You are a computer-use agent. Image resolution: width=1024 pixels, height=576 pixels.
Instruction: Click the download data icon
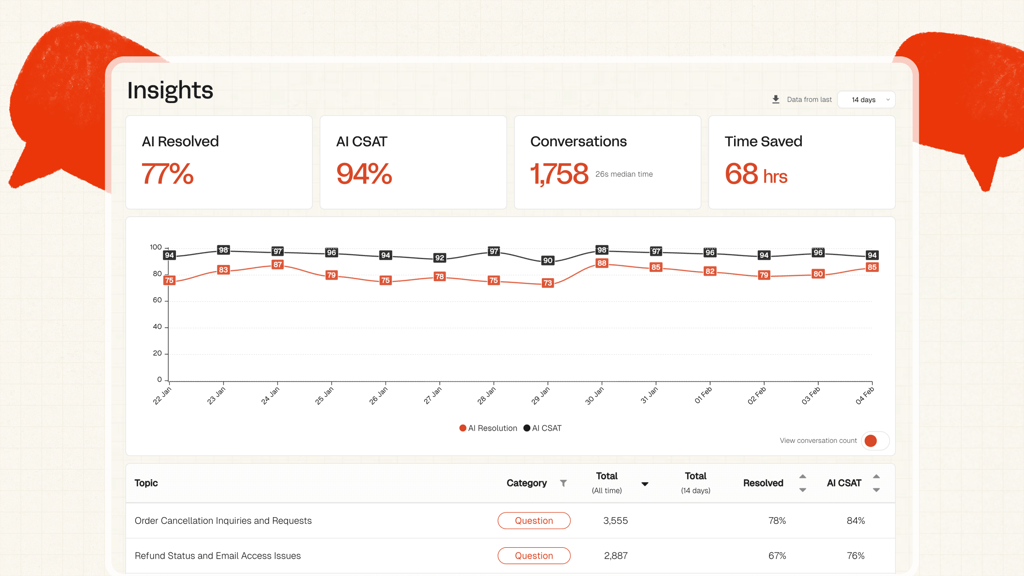point(775,99)
